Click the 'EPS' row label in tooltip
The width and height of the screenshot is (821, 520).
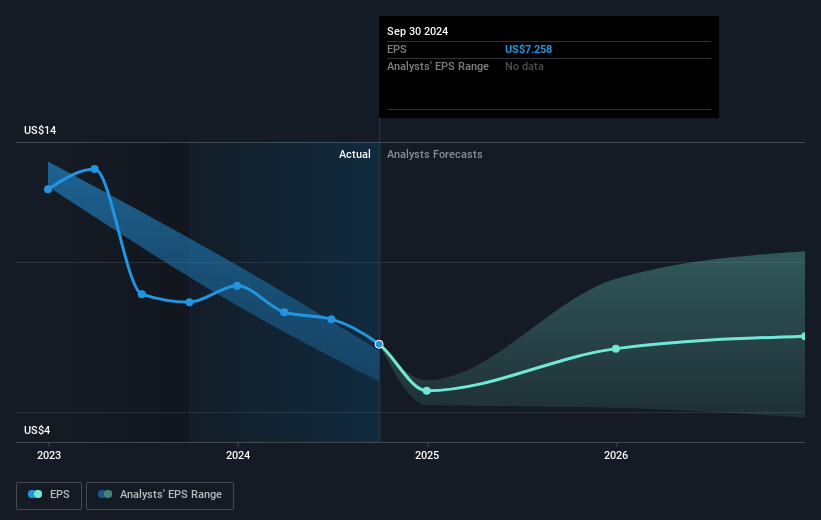pyautogui.click(x=396, y=49)
